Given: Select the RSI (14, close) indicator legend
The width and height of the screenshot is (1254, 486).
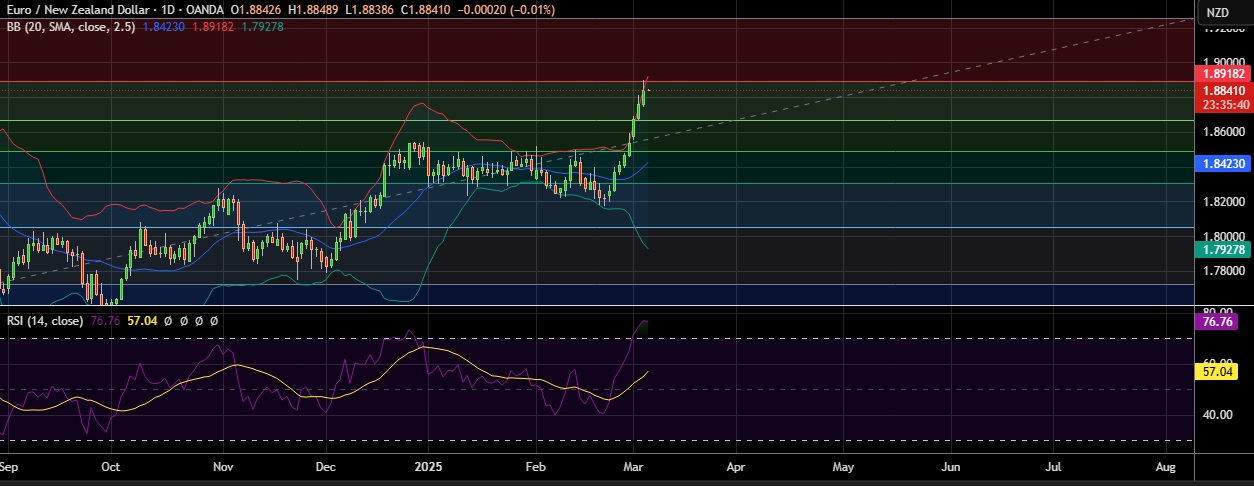Looking at the screenshot, I should click(x=45, y=321).
